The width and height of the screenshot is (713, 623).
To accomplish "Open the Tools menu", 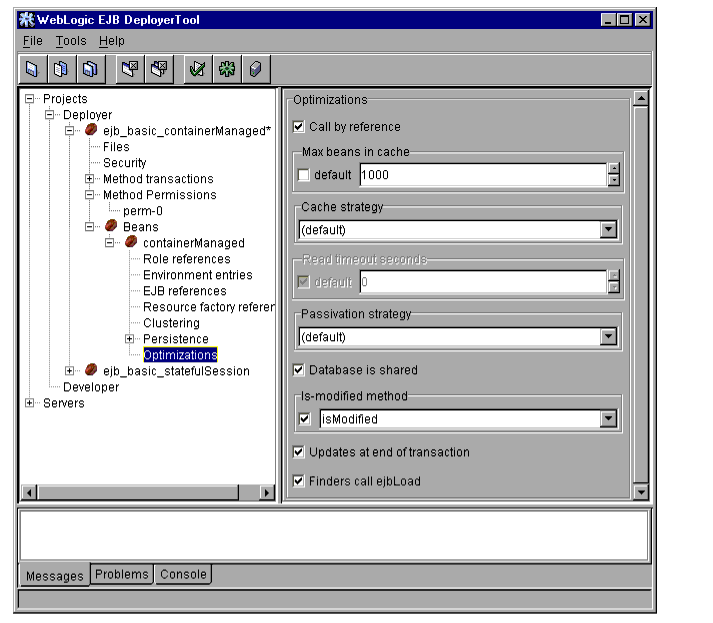I will (x=71, y=41).
